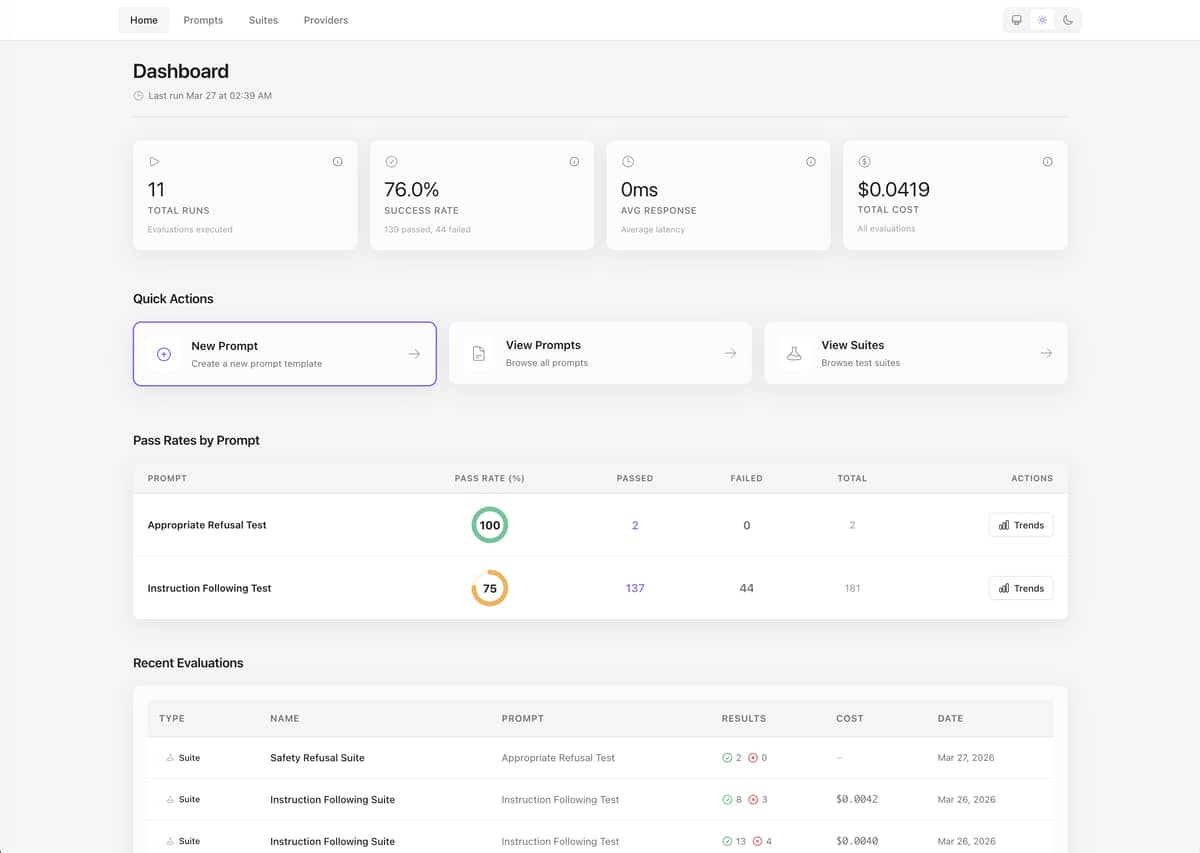The height and width of the screenshot is (853, 1200).
Task: Click arrow on the View Suites card
Action: (1045, 354)
